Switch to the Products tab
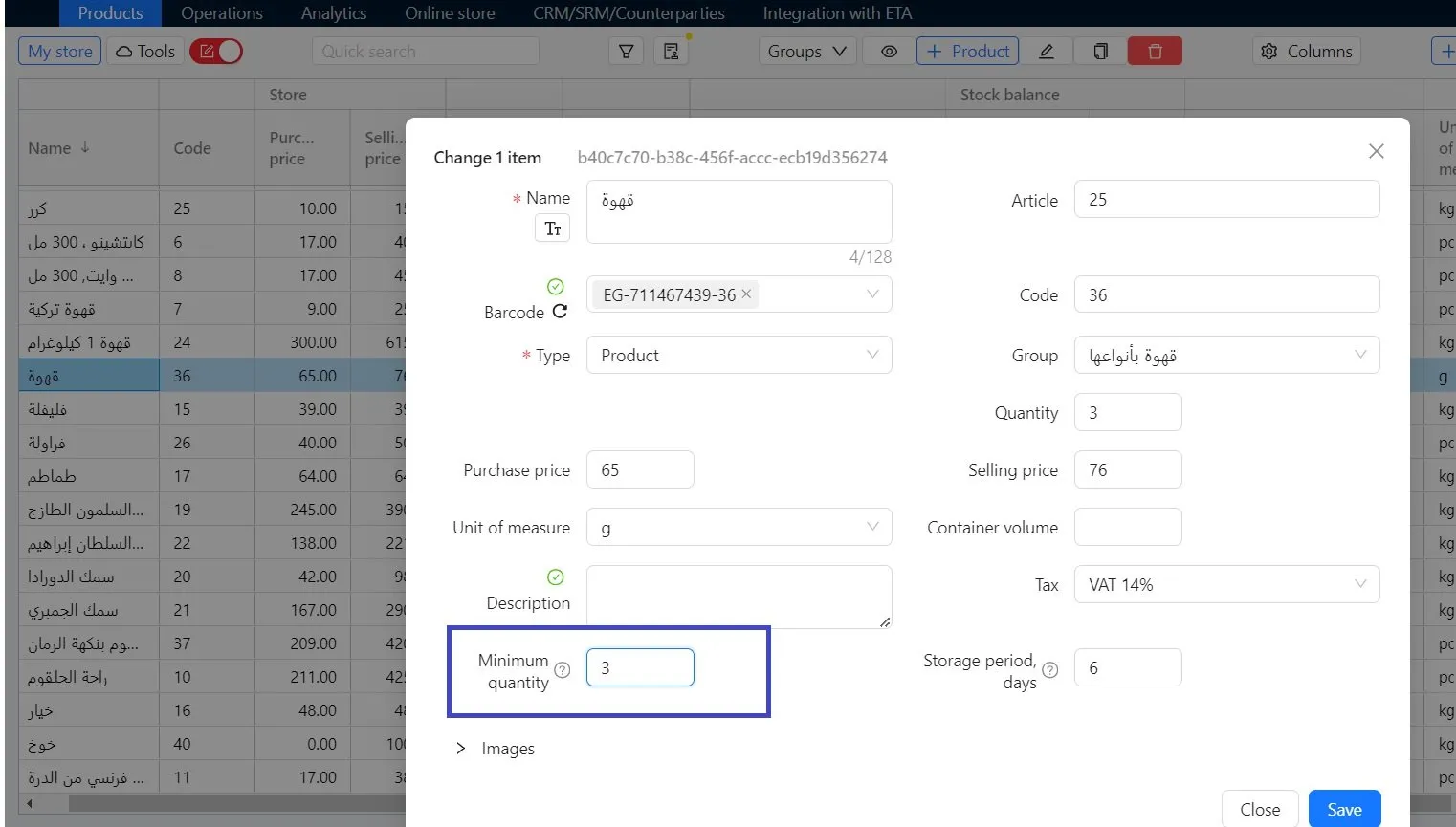The image size is (1456, 827). point(110,13)
